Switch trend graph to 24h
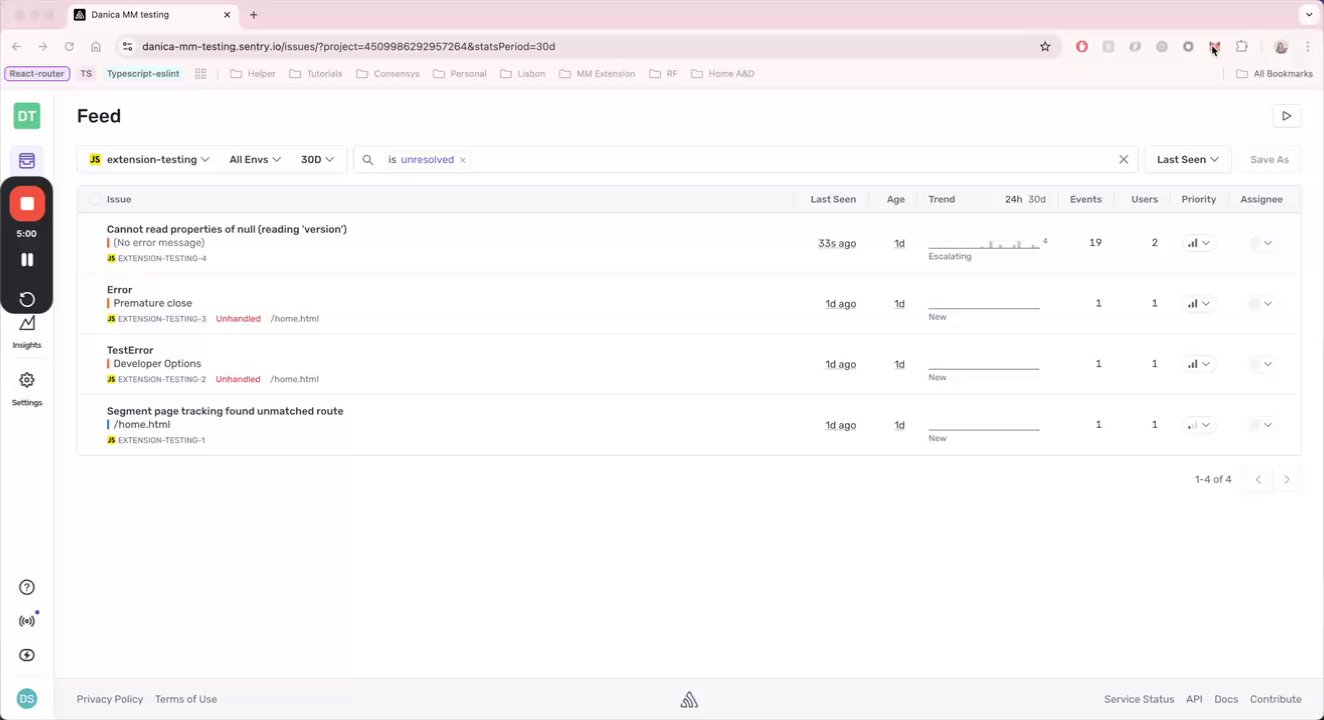This screenshot has height=720, width=1324. pyautogui.click(x=1013, y=199)
